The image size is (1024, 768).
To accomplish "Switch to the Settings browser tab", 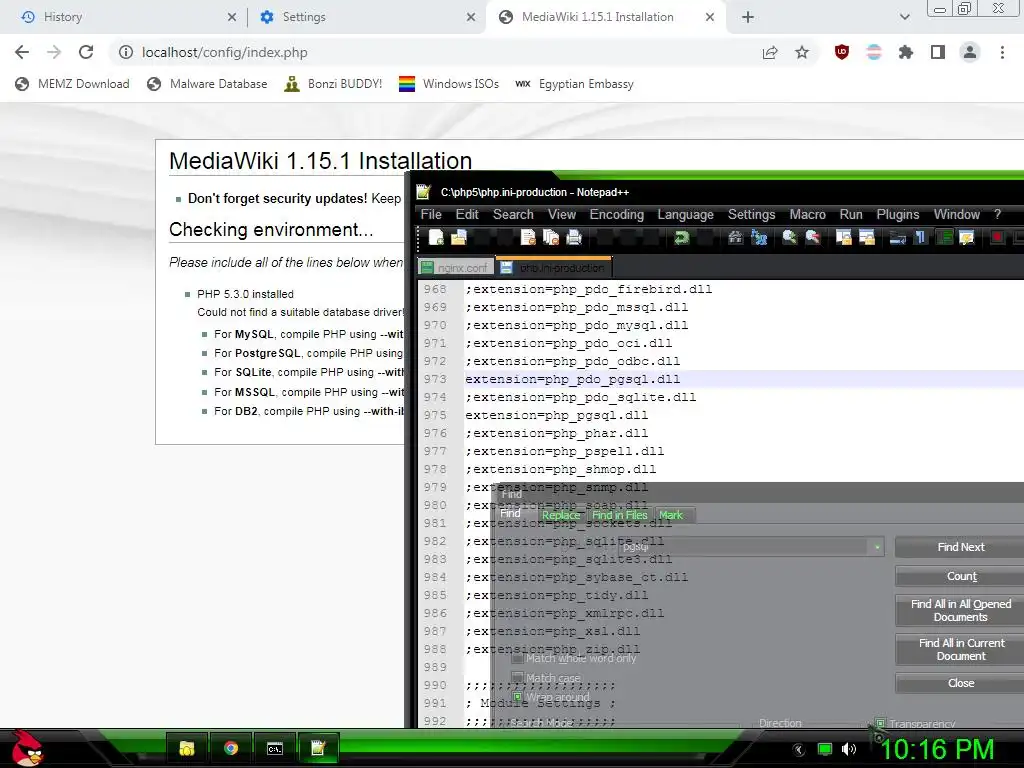I will click(x=366, y=17).
